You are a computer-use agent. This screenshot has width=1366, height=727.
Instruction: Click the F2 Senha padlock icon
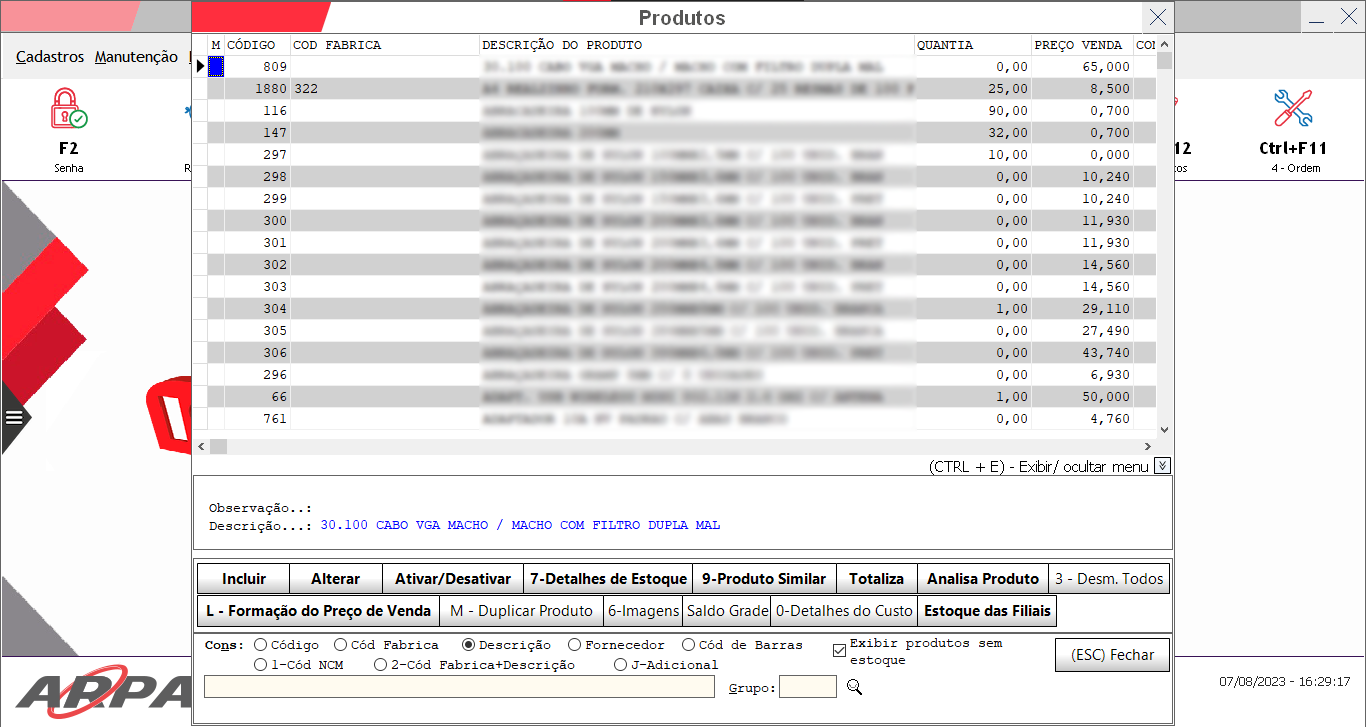(x=68, y=109)
